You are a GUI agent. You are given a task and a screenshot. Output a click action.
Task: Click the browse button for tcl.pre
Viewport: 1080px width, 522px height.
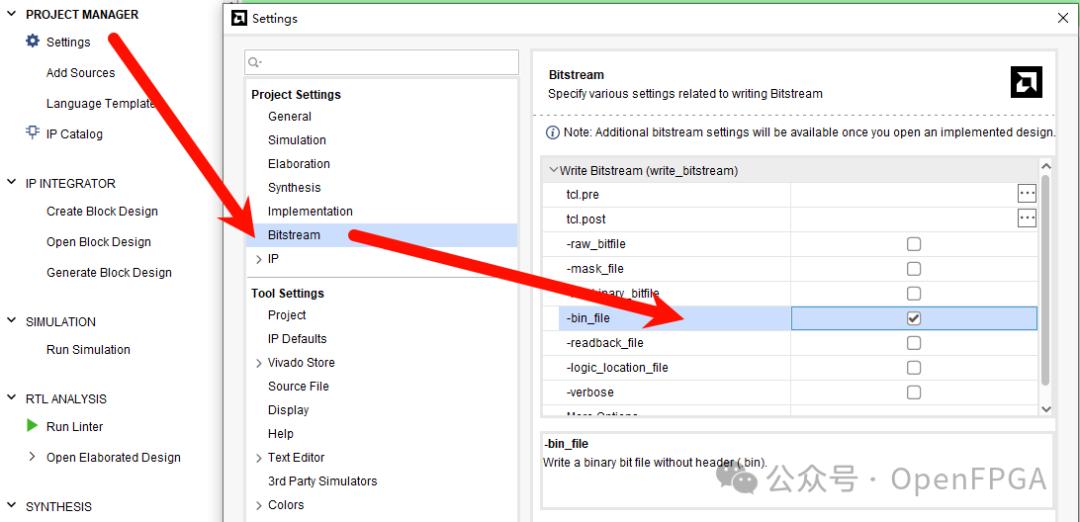click(1026, 194)
